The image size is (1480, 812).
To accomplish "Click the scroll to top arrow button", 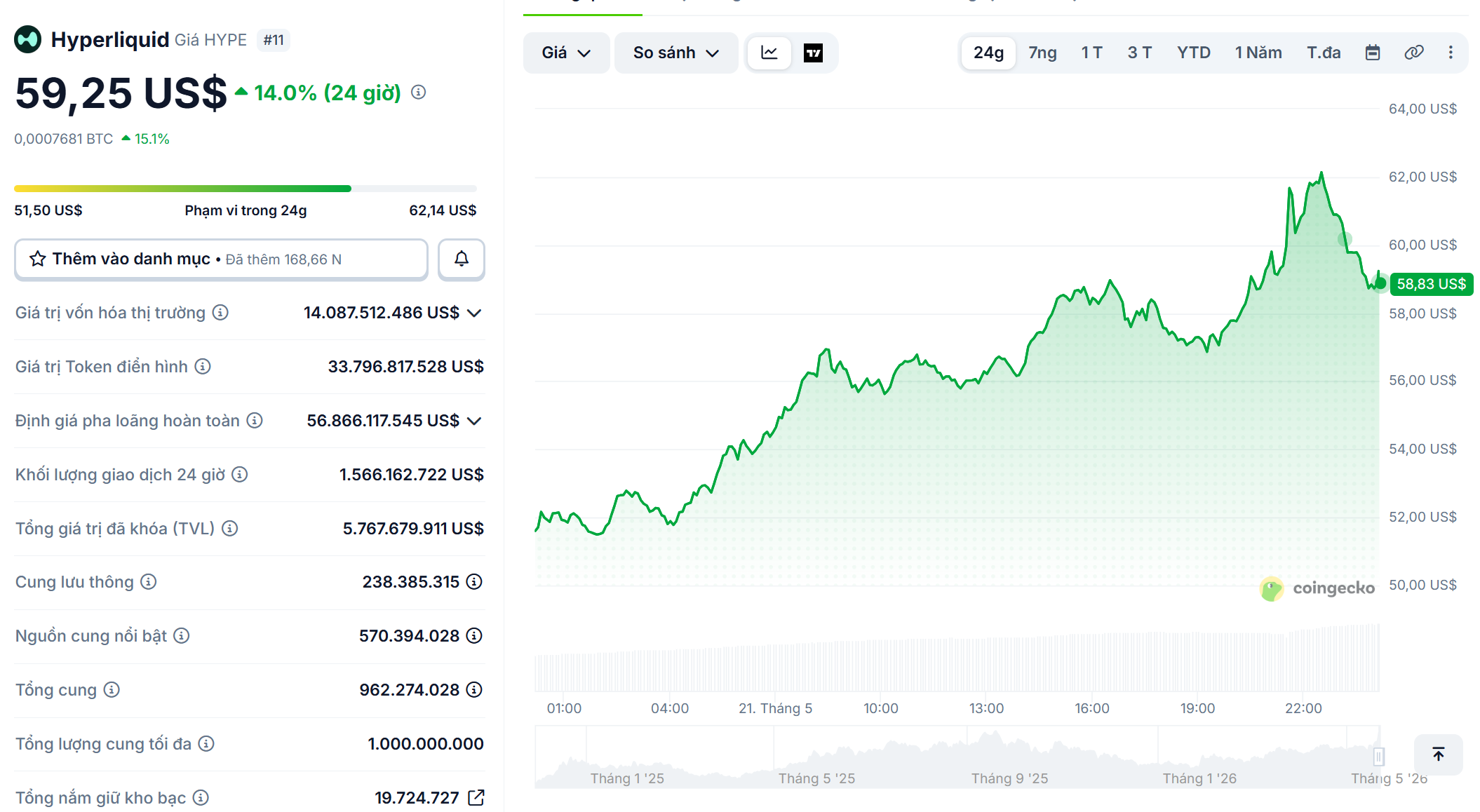I will click(1439, 755).
